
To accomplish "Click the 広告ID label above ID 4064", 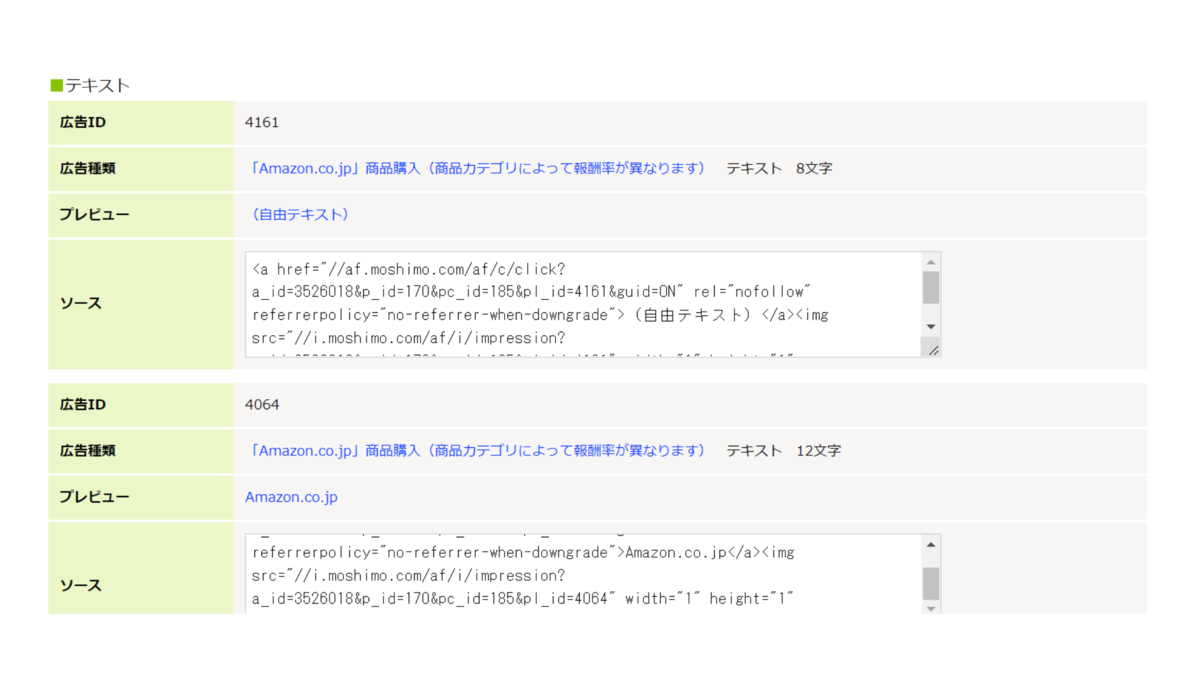I will click(83, 404).
